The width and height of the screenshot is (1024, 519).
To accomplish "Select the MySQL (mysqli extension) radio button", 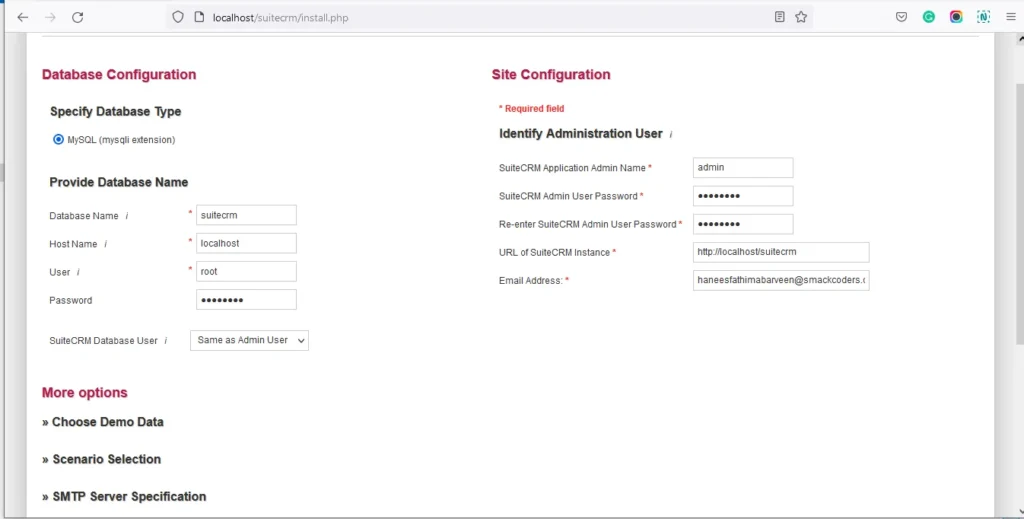I will [x=58, y=140].
